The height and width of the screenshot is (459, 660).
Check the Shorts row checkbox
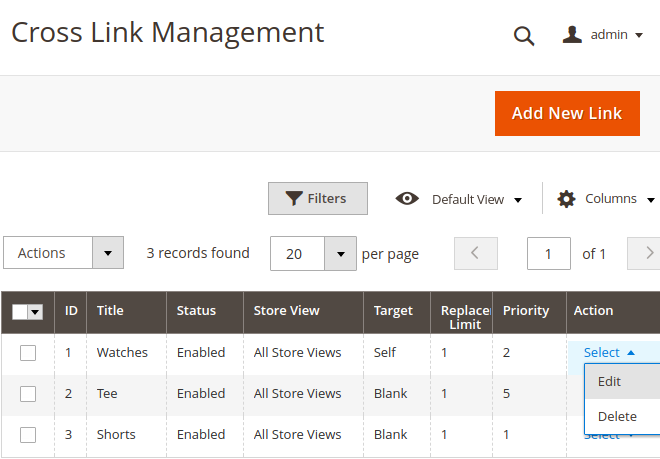[x=28, y=435]
